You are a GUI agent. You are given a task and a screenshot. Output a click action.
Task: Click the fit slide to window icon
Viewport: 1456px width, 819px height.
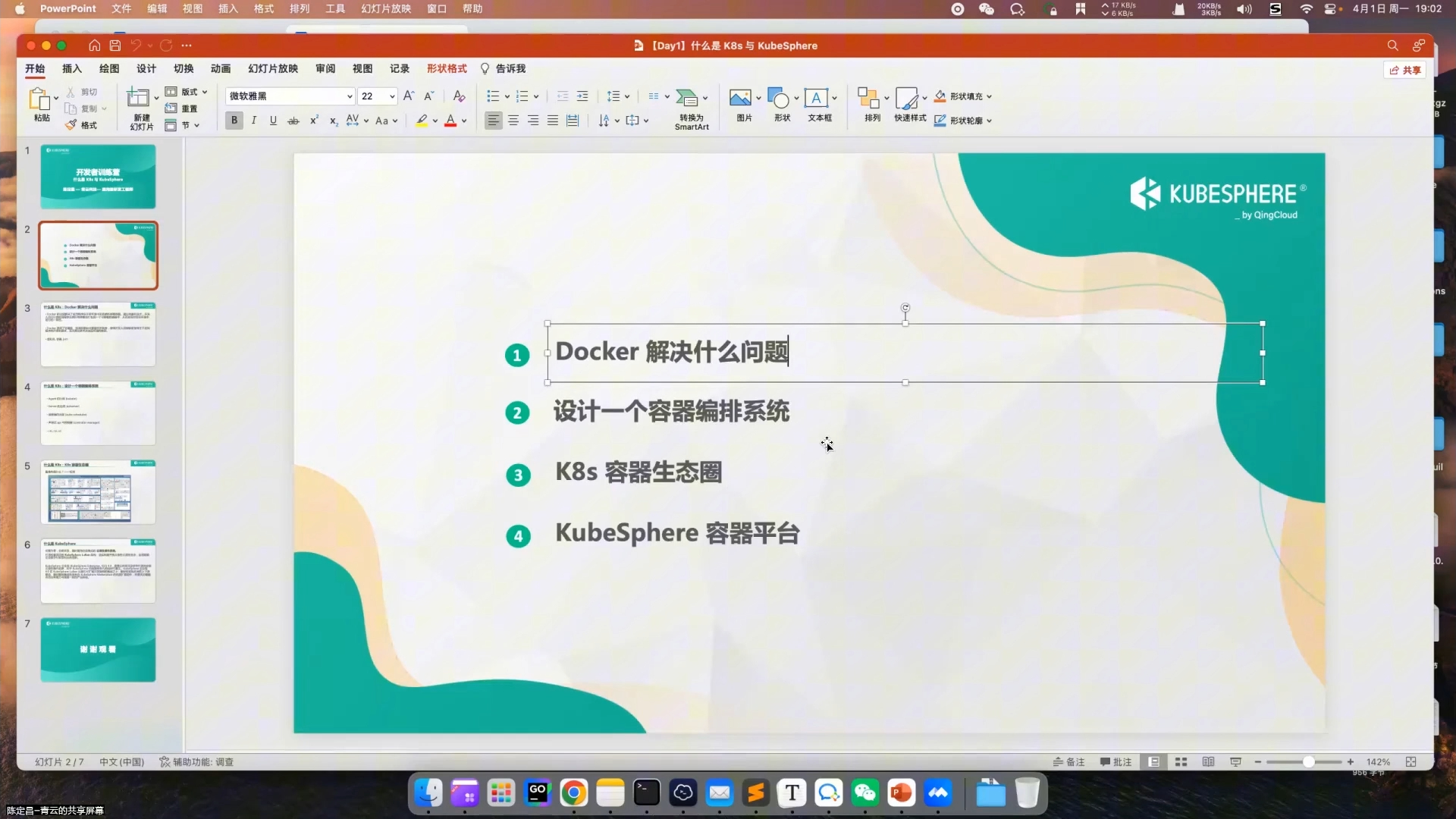(1410, 762)
